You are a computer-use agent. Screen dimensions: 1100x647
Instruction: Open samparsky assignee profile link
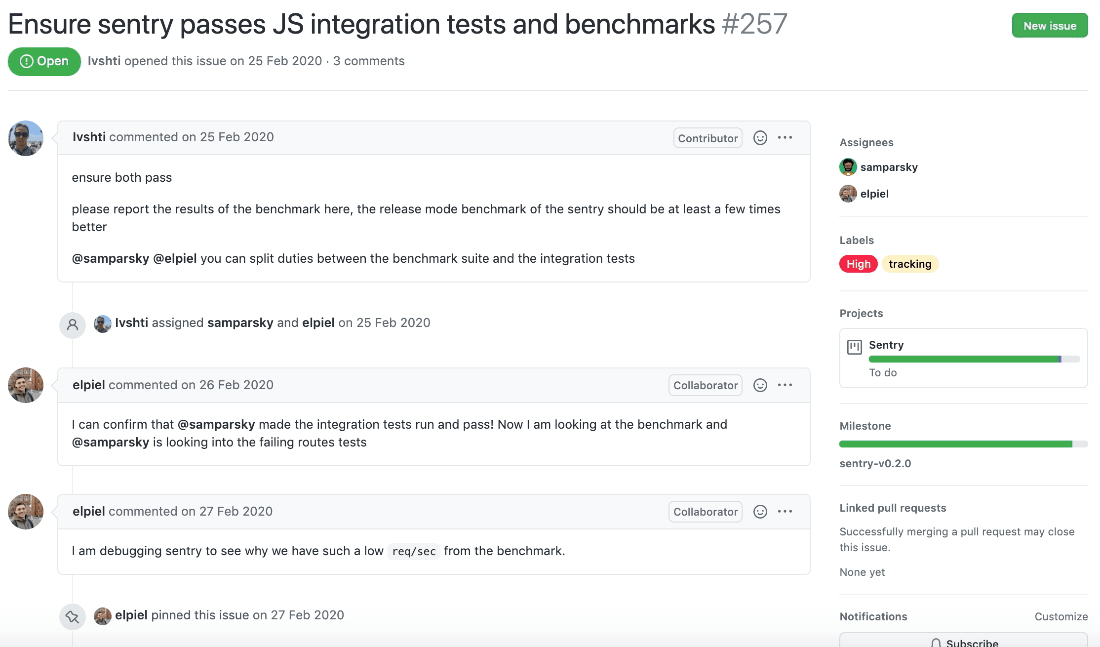889,167
